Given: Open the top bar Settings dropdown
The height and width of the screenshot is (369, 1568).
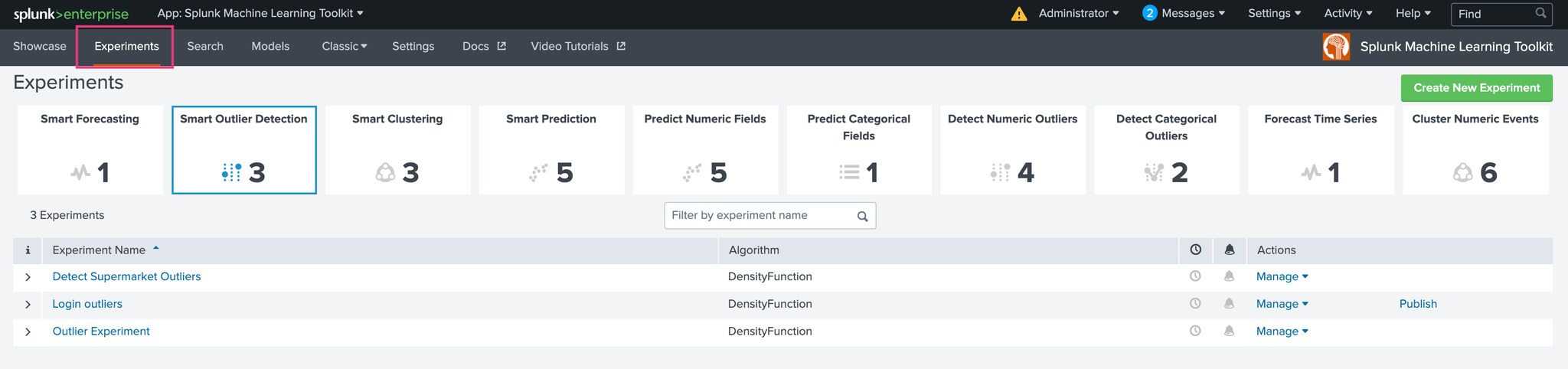Looking at the screenshot, I should [1274, 13].
